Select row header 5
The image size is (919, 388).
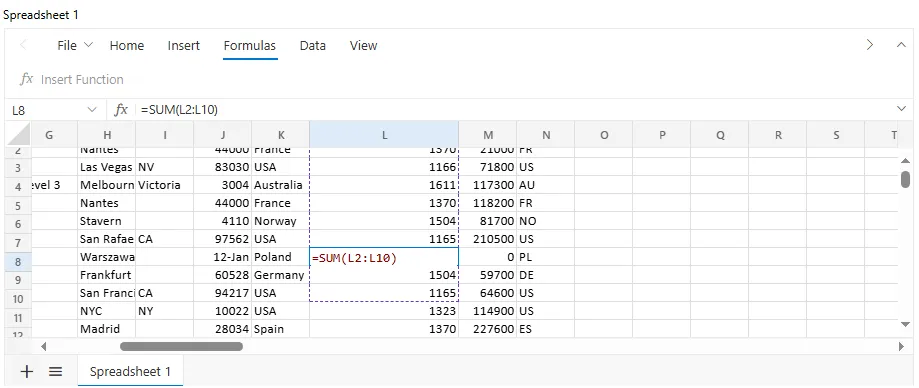coord(18,206)
